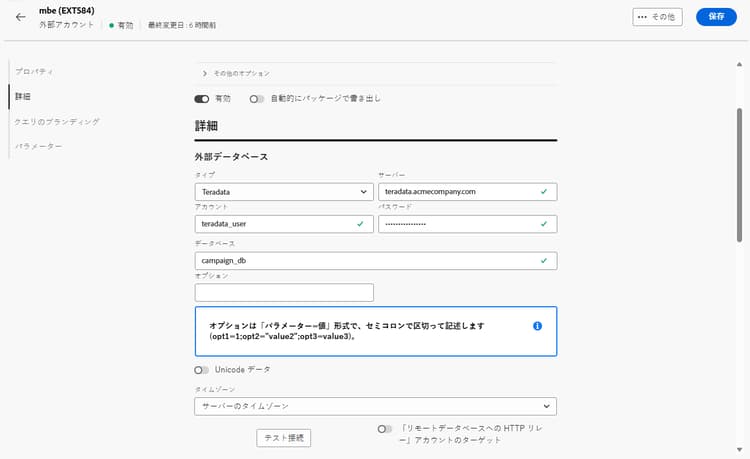Select the クエリのブランディング sidebar item

point(57,121)
